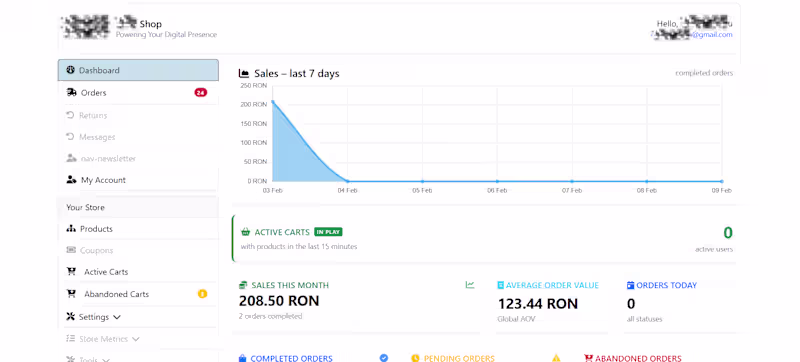
Task: Click the 04 Feb data point on chart
Action: point(347,181)
